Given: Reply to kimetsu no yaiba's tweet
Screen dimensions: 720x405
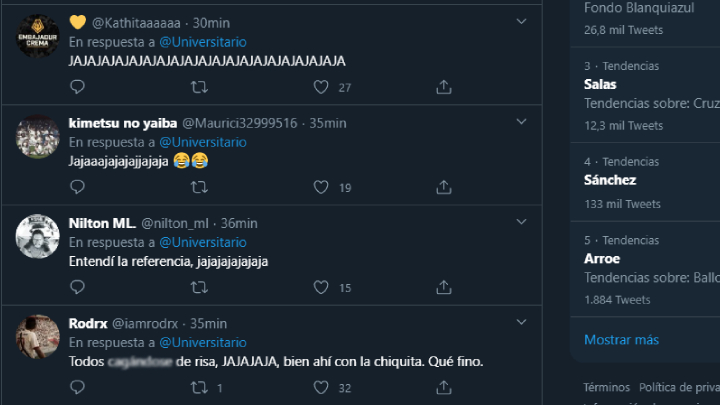Looking at the screenshot, I should pos(77,187).
